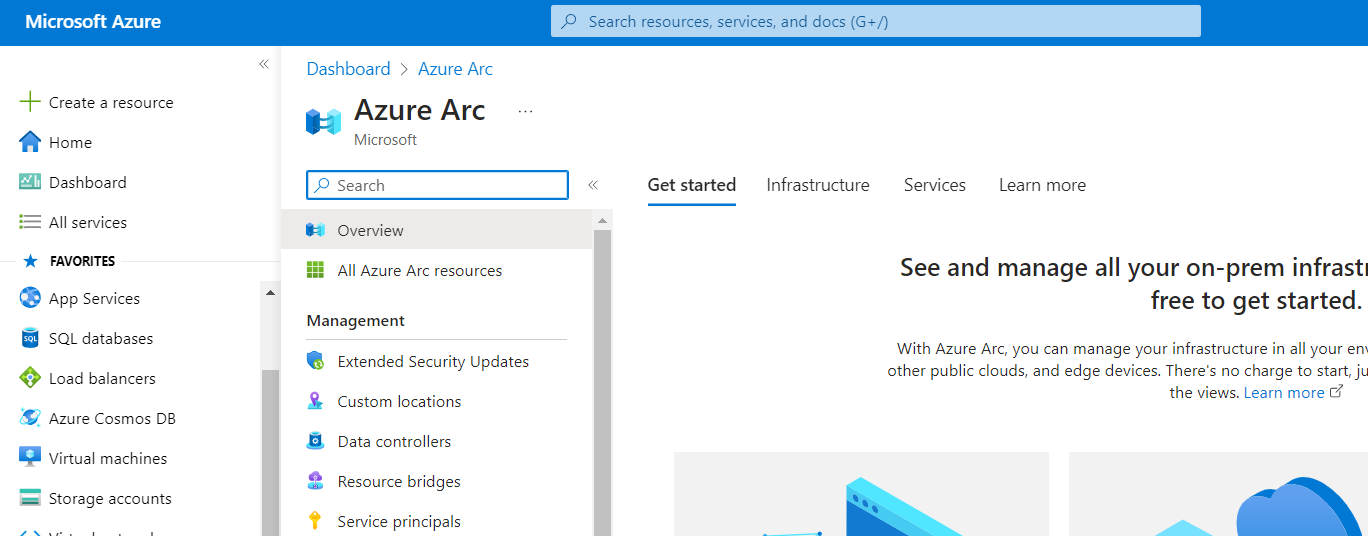
Task: Open the Learn more external link
Action: (x=1292, y=392)
